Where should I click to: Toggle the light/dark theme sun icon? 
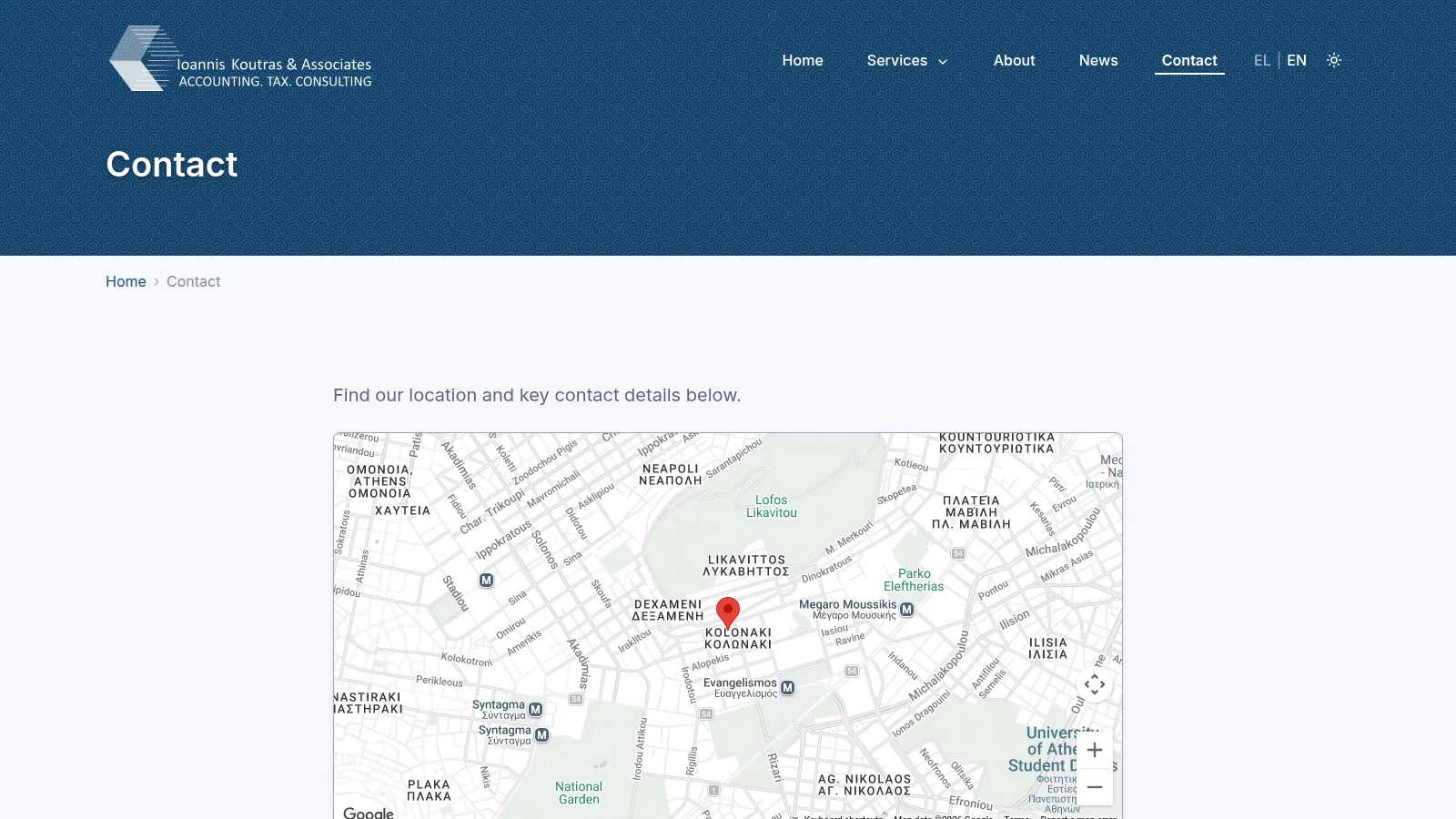click(1334, 60)
